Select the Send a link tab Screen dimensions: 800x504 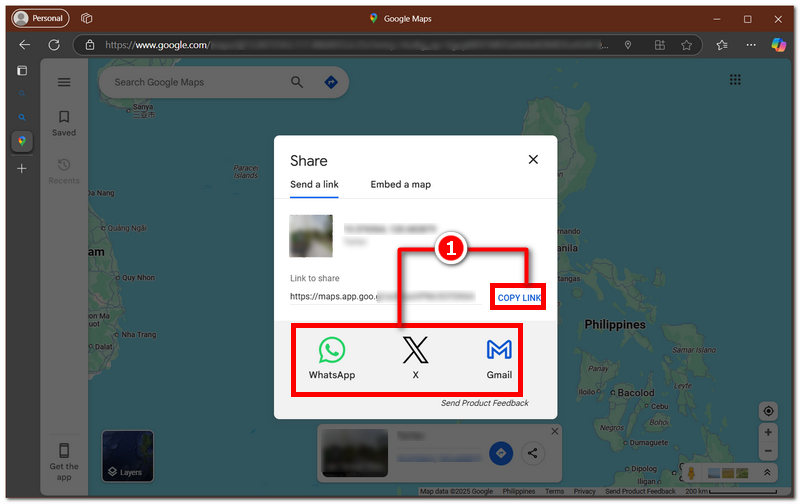click(314, 185)
